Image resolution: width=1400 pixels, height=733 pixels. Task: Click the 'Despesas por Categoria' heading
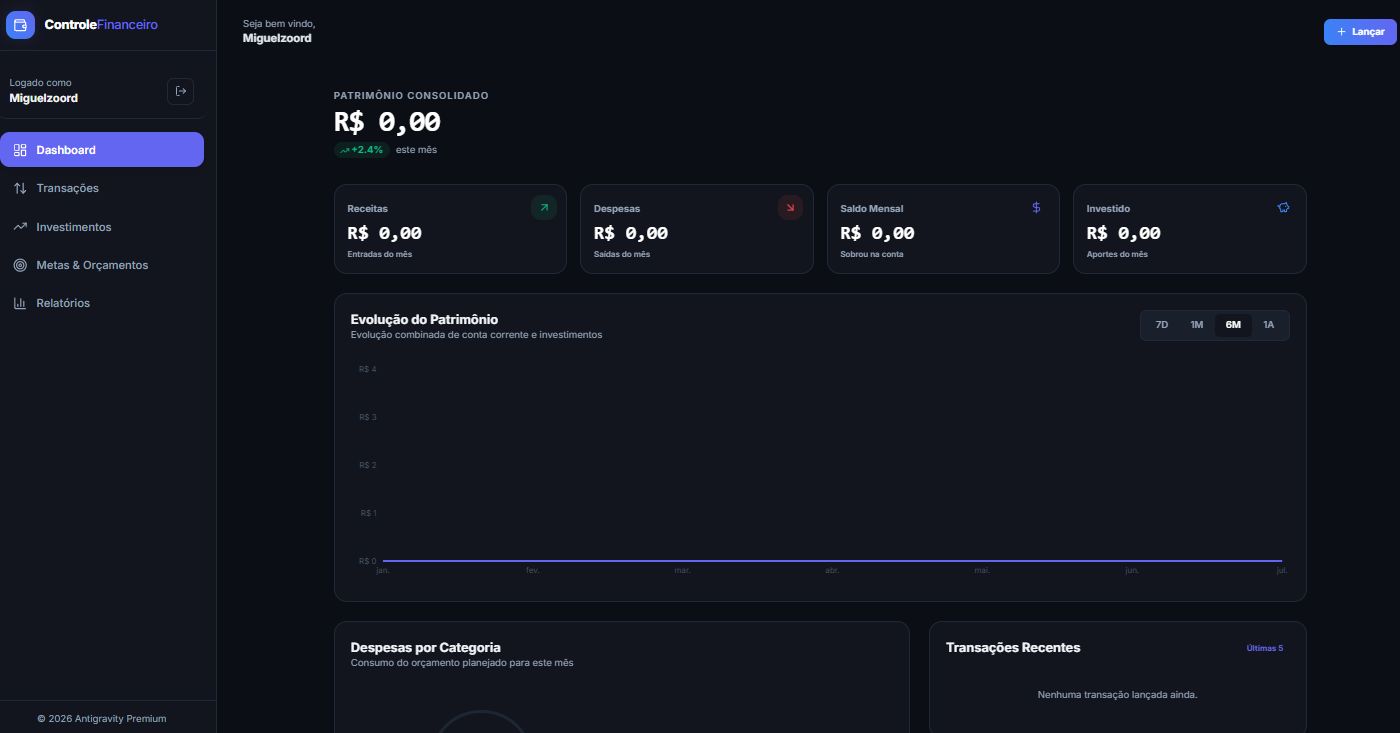tap(425, 648)
